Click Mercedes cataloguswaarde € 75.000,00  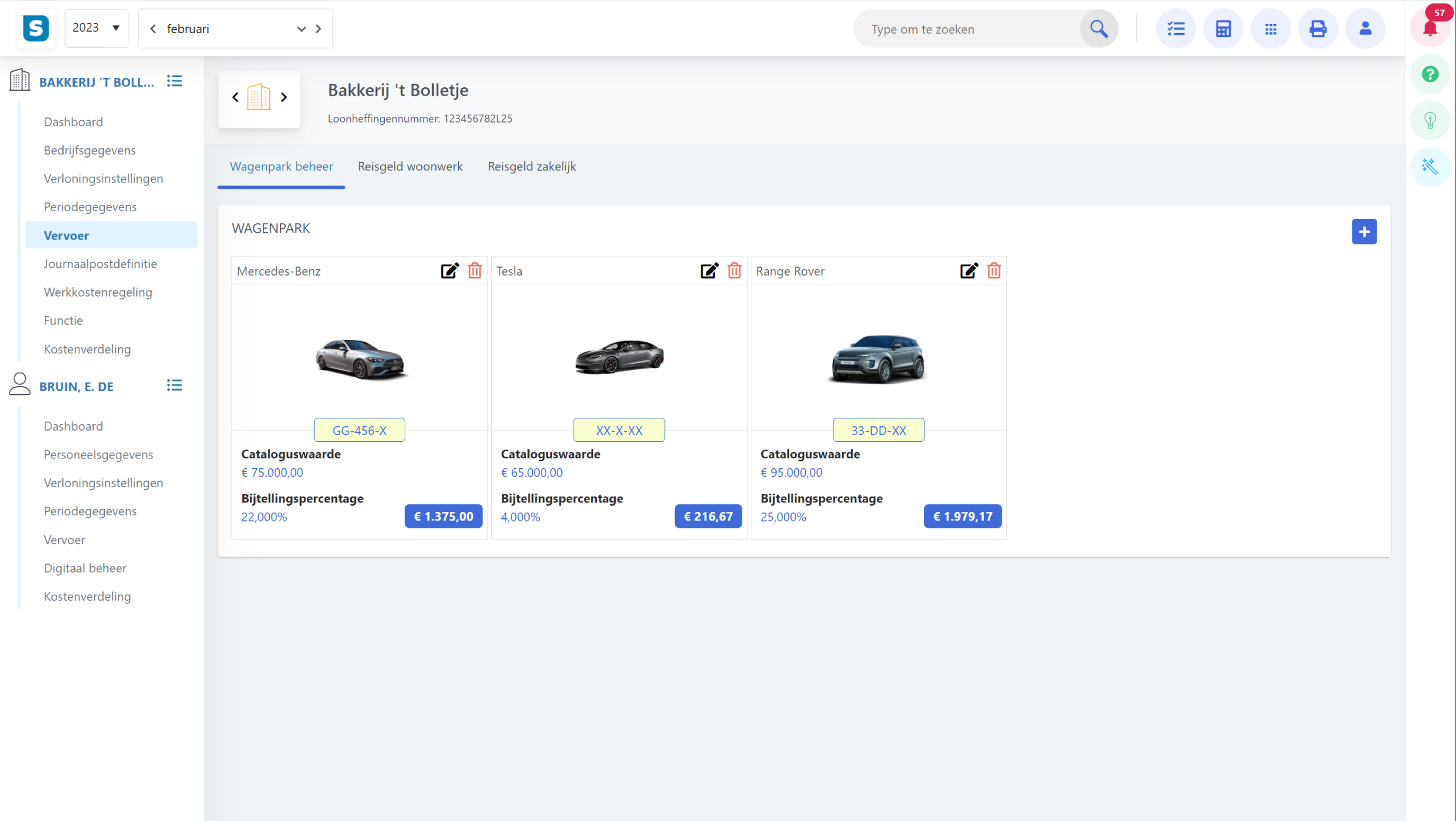click(272, 473)
